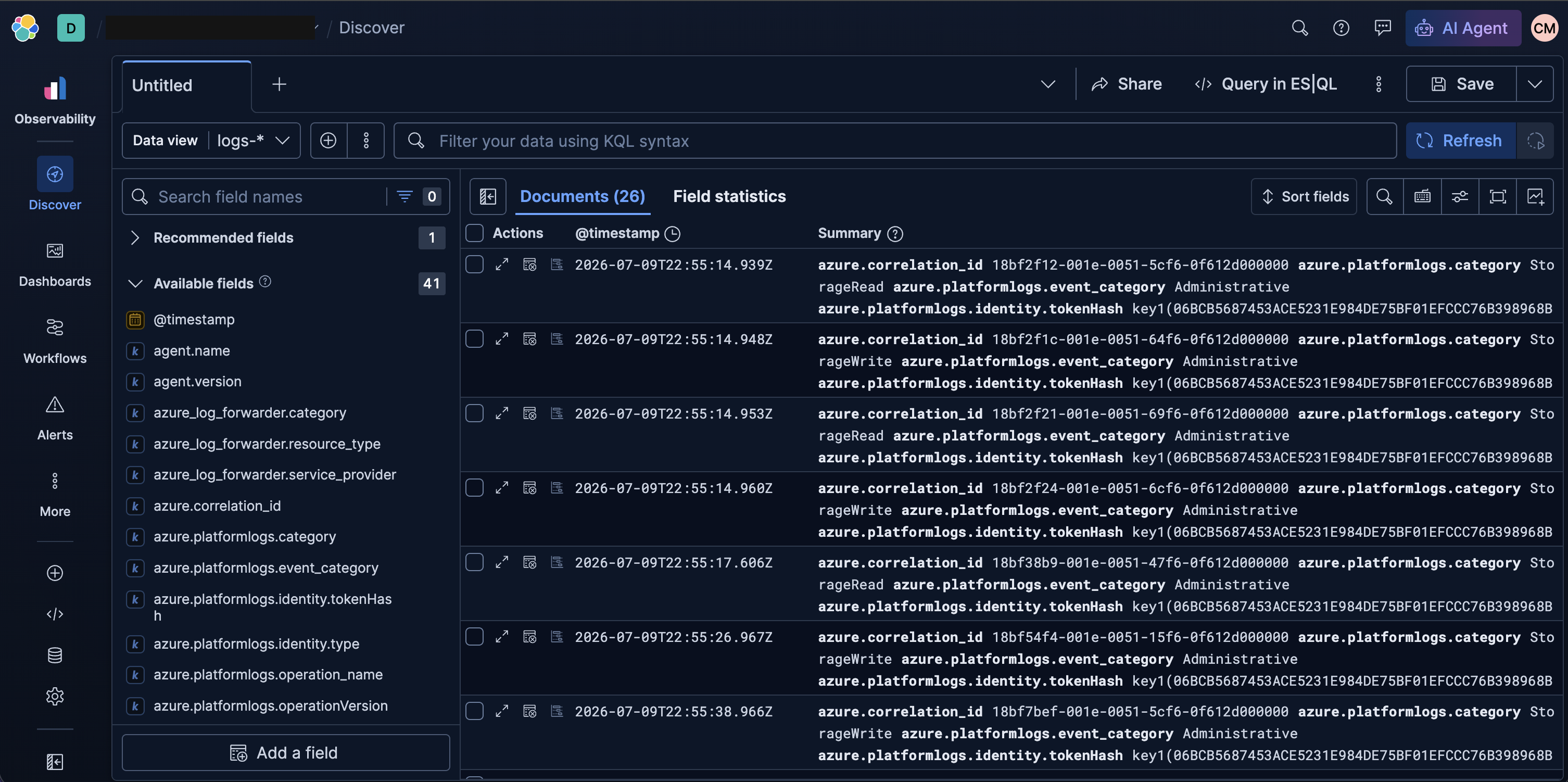Open the Save options dropdown arrow
1568x782 pixels.
1535,84
